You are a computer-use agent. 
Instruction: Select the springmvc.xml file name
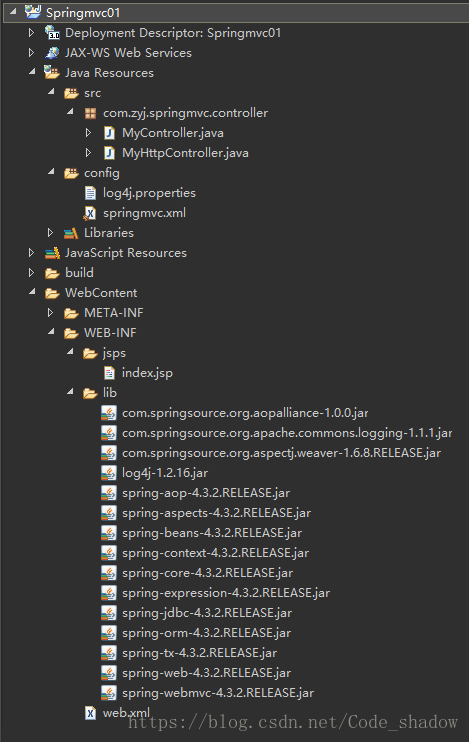[144, 213]
